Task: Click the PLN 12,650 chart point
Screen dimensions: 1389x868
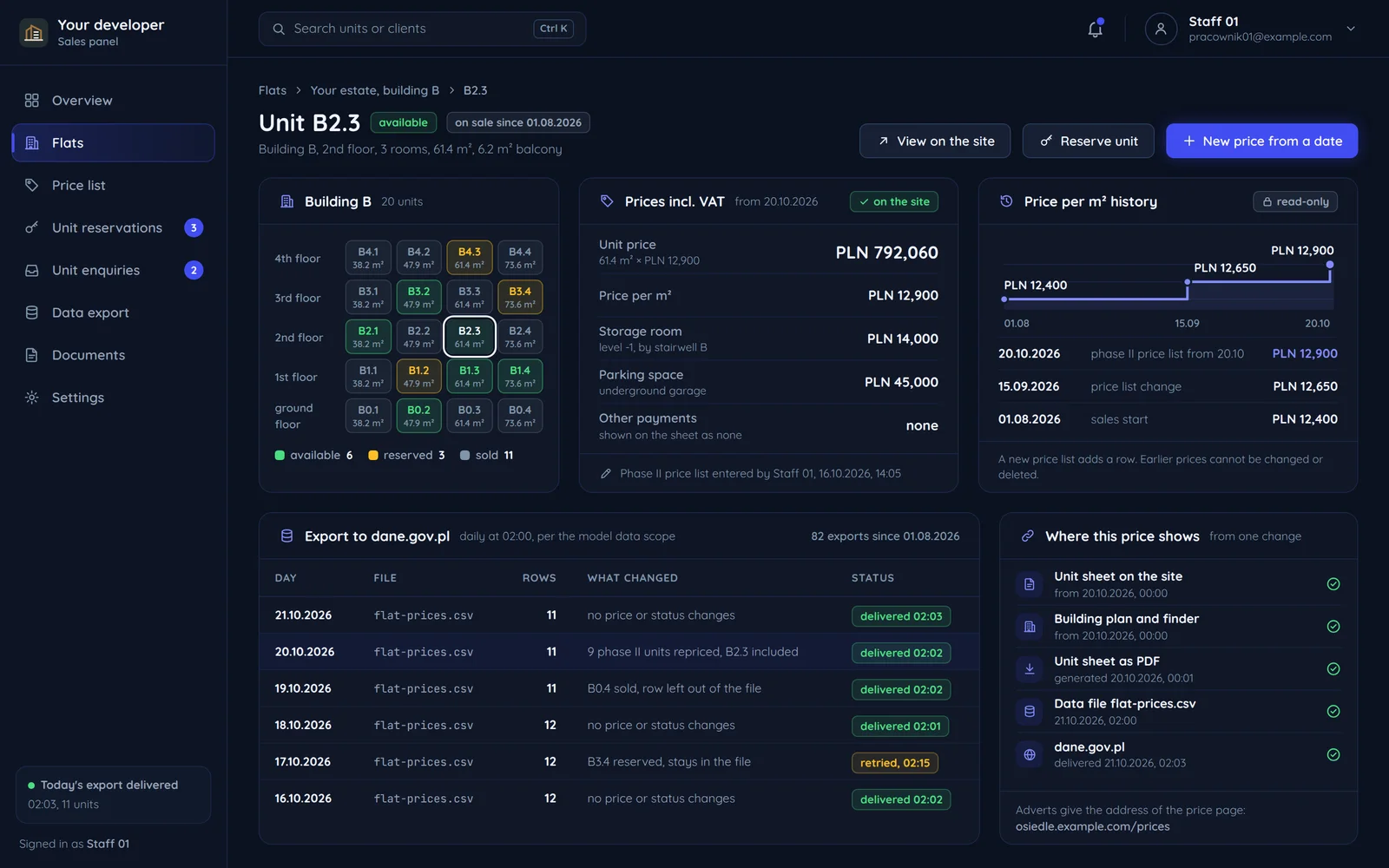Action: pyautogui.click(x=1188, y=282)
